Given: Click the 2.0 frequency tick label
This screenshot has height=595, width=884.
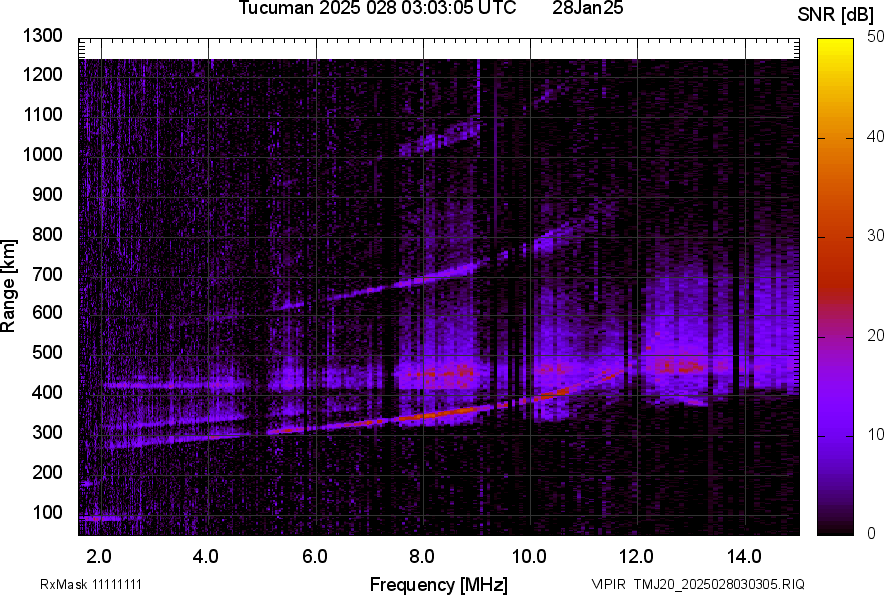Looking at the screenshot, I should 99,556.
